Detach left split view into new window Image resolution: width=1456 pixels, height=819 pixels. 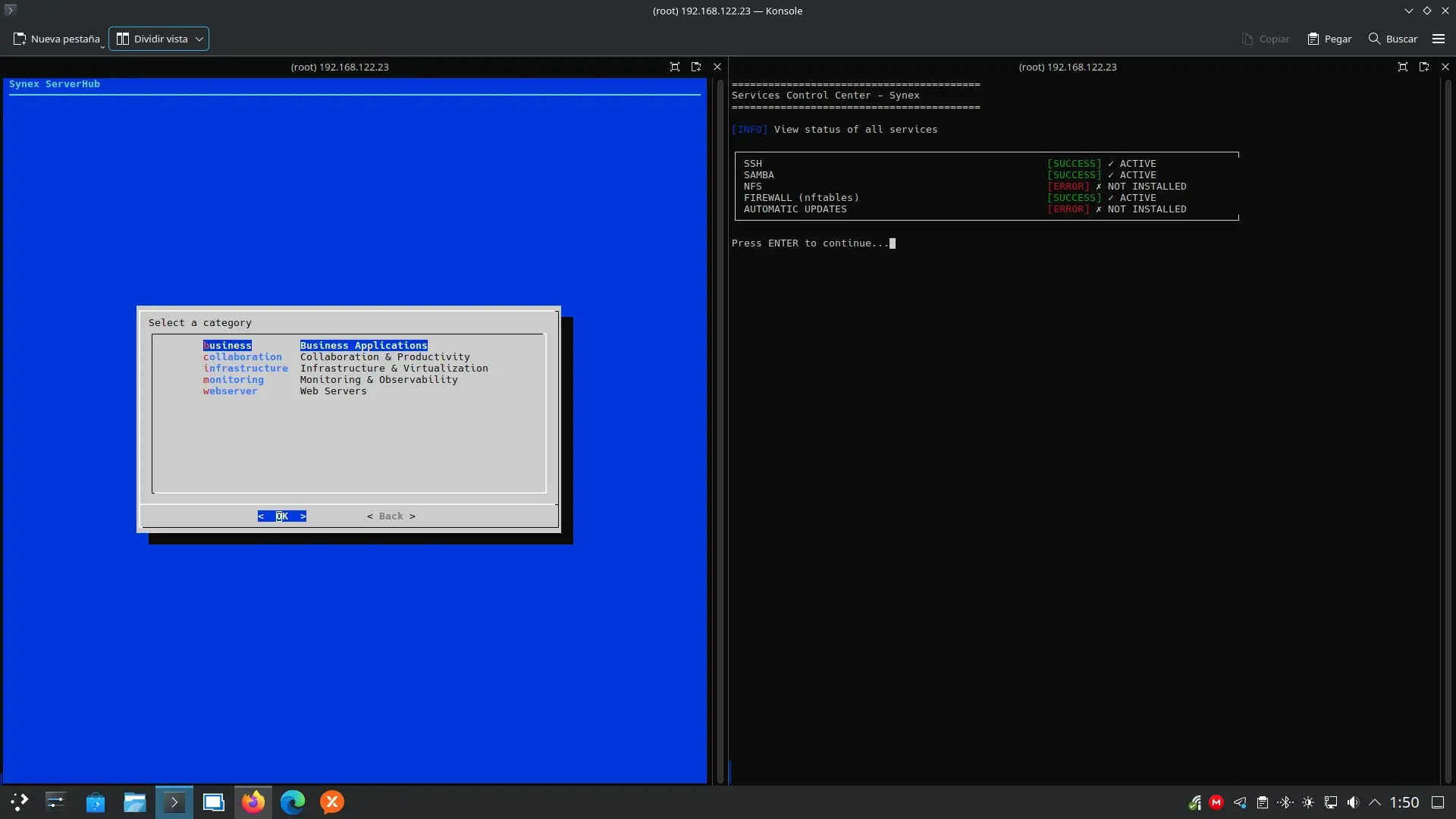click(x=695, y=67)
